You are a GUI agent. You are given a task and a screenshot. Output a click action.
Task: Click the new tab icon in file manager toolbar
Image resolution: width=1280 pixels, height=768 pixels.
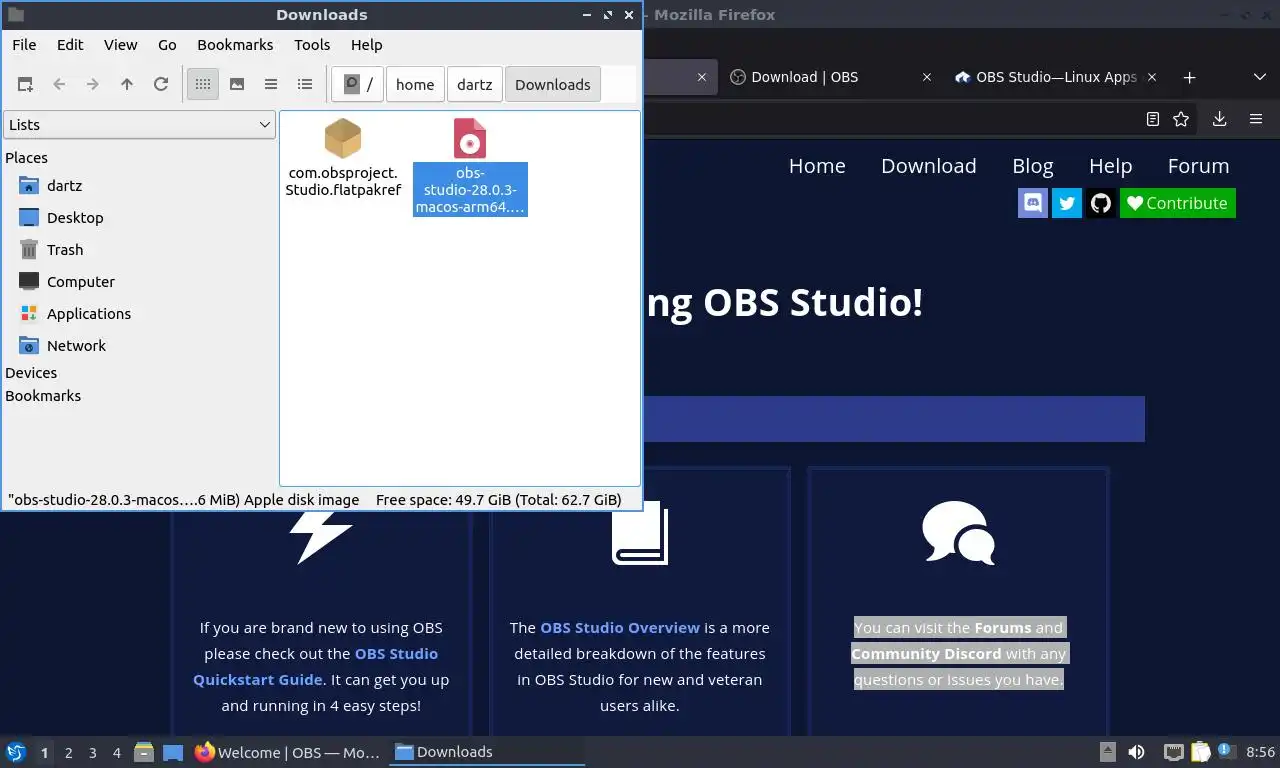(25, 85)
